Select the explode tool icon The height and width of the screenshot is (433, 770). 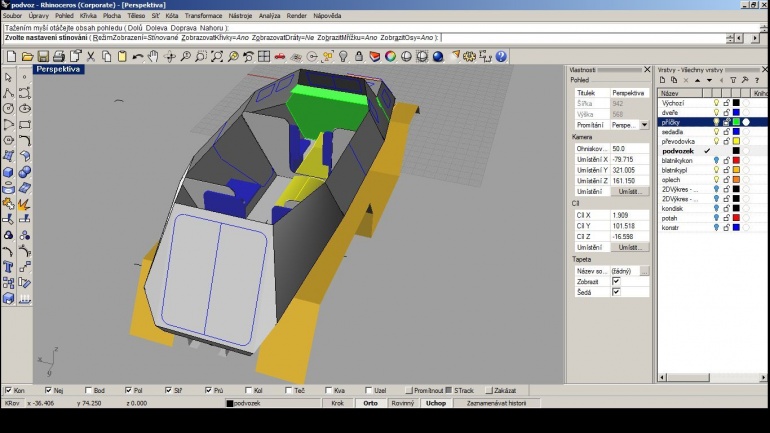pos(25,204)
